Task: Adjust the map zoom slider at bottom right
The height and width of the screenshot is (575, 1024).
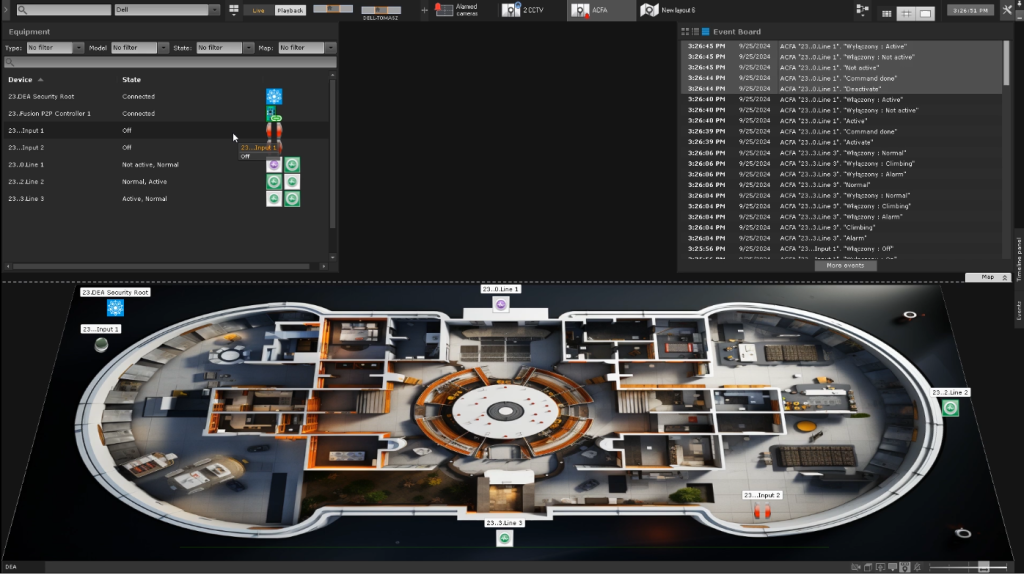Action: click(984, 567)
